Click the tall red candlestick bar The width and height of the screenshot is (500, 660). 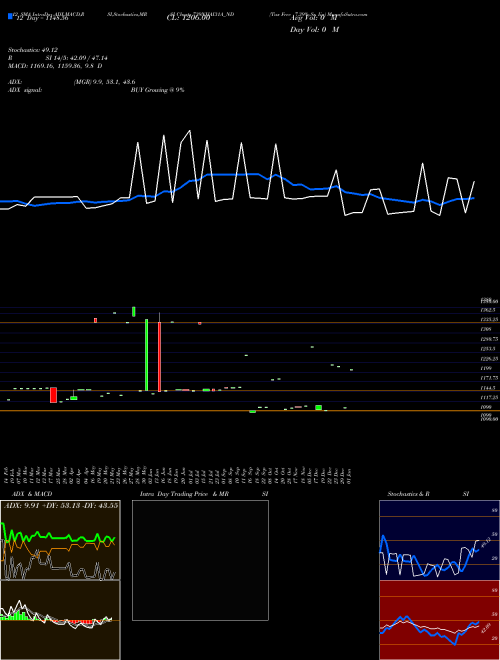160,357
